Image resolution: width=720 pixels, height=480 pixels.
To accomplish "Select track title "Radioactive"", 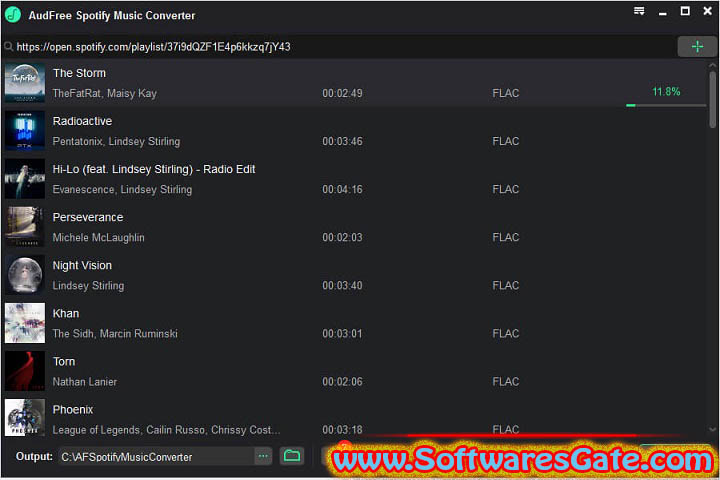I will pos(82,121).
